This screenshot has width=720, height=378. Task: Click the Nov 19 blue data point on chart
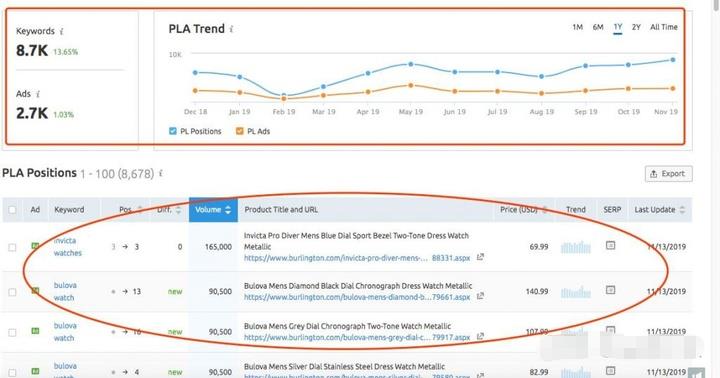click(x=673, y=60)
